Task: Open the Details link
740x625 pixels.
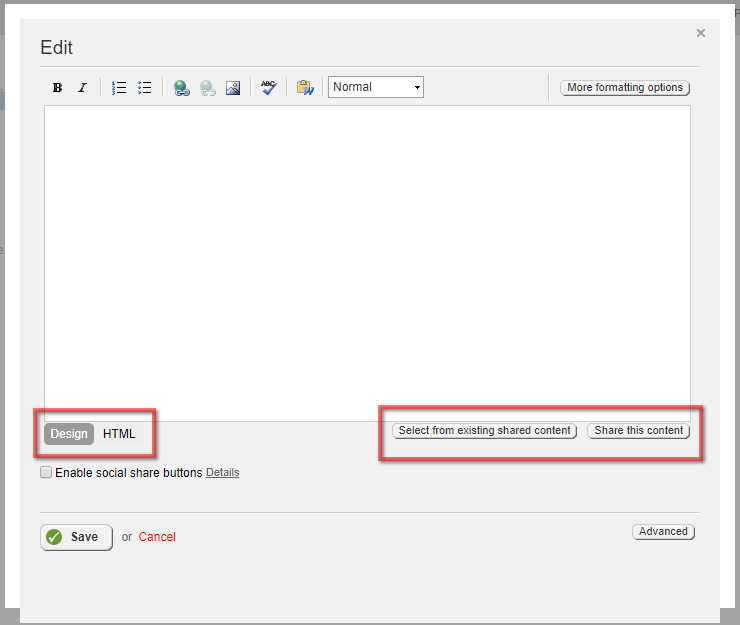Action: click(223, 473)
